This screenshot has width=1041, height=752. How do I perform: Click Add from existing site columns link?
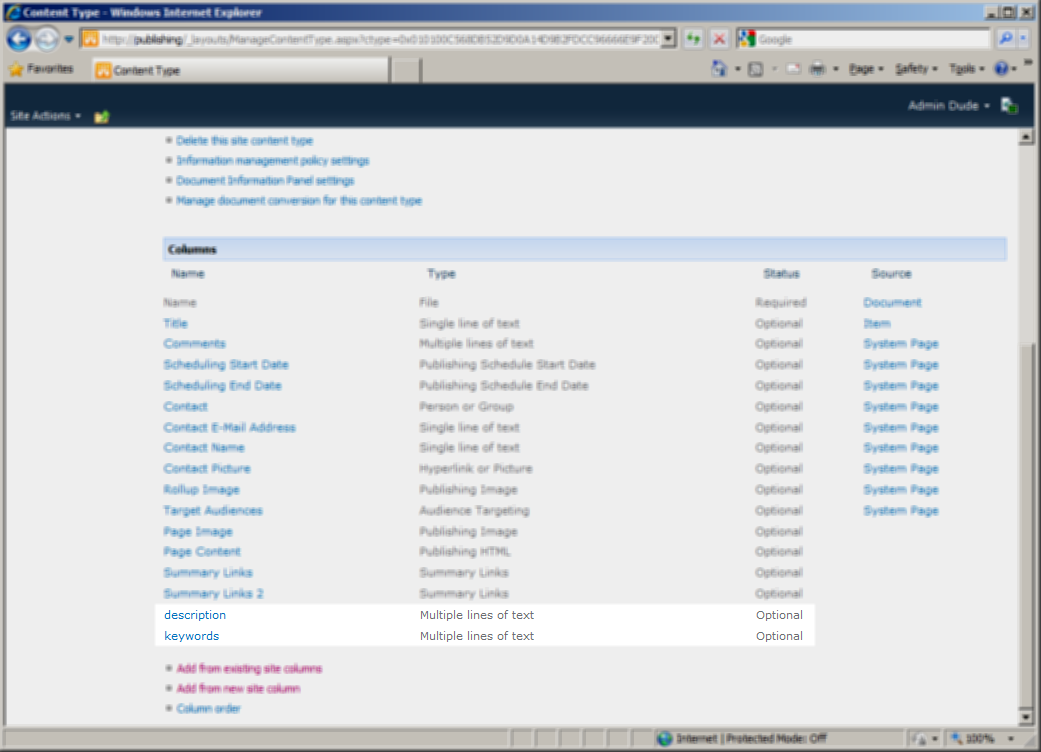[x=249, y=668]
